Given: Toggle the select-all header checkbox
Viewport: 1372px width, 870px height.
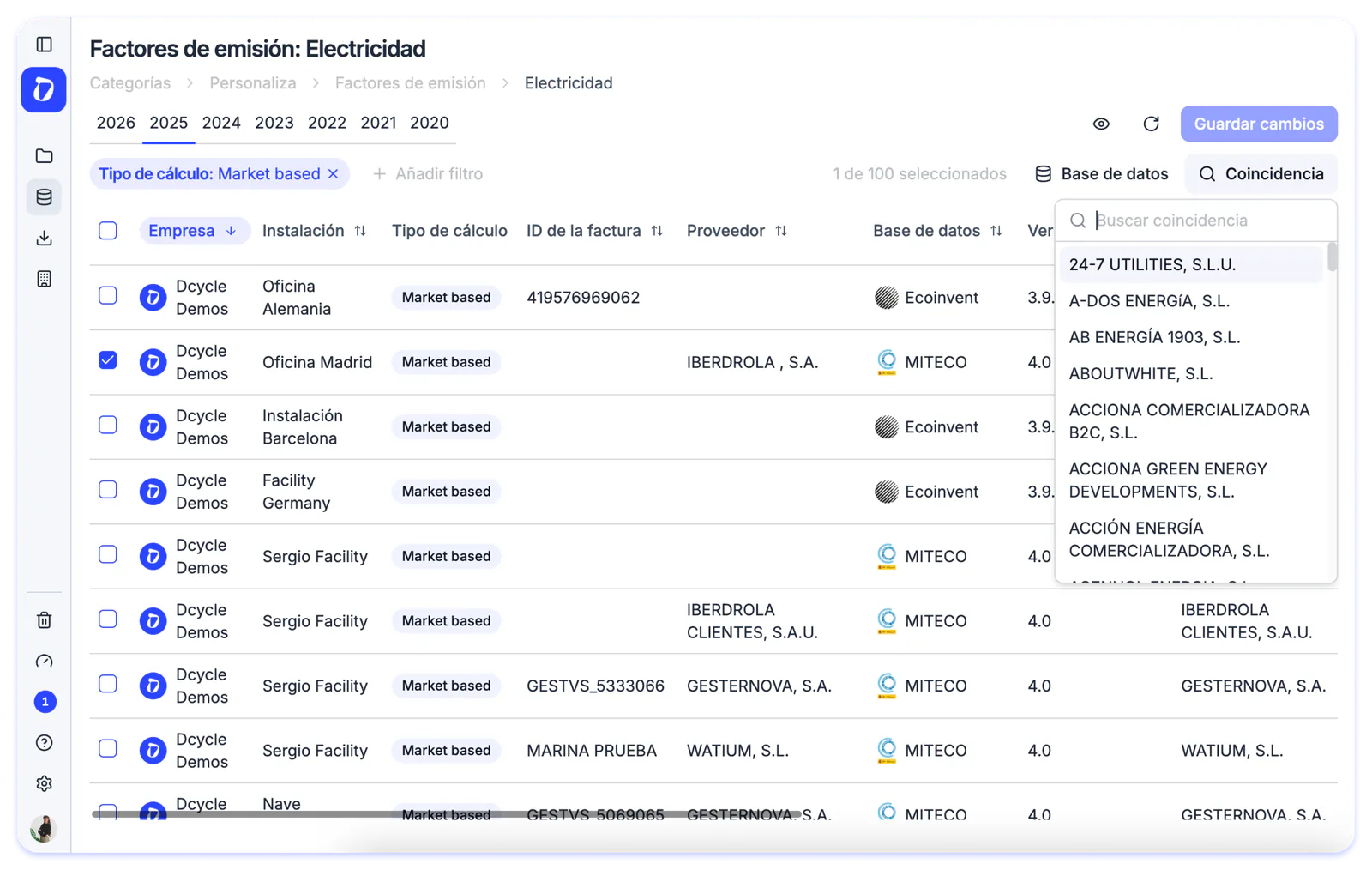Looking at the screenshot, I should point(108,231).
